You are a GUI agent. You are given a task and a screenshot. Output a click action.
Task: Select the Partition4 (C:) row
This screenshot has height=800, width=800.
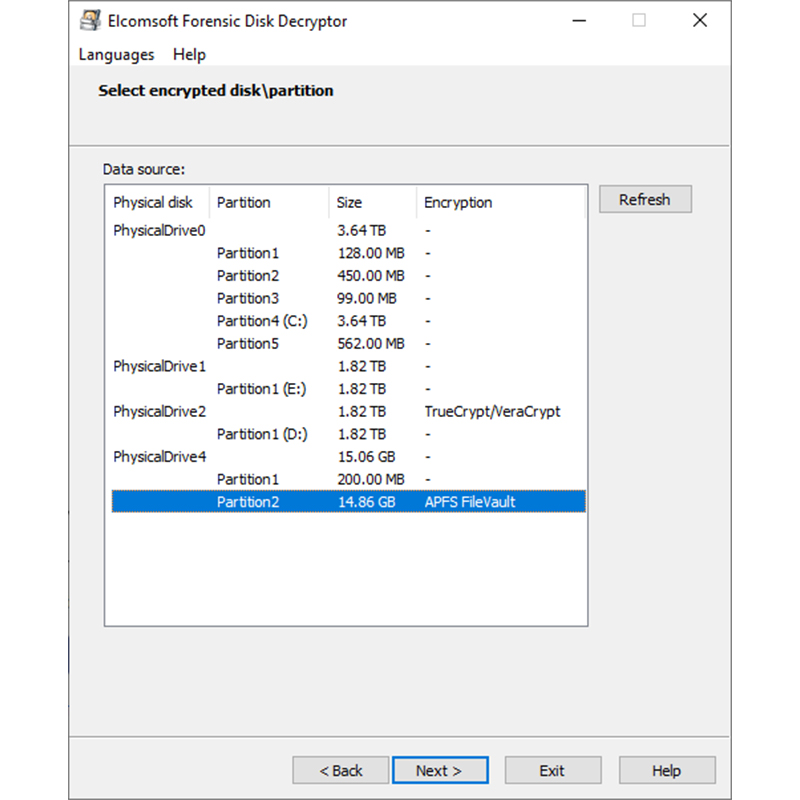[x=348, y=321]
